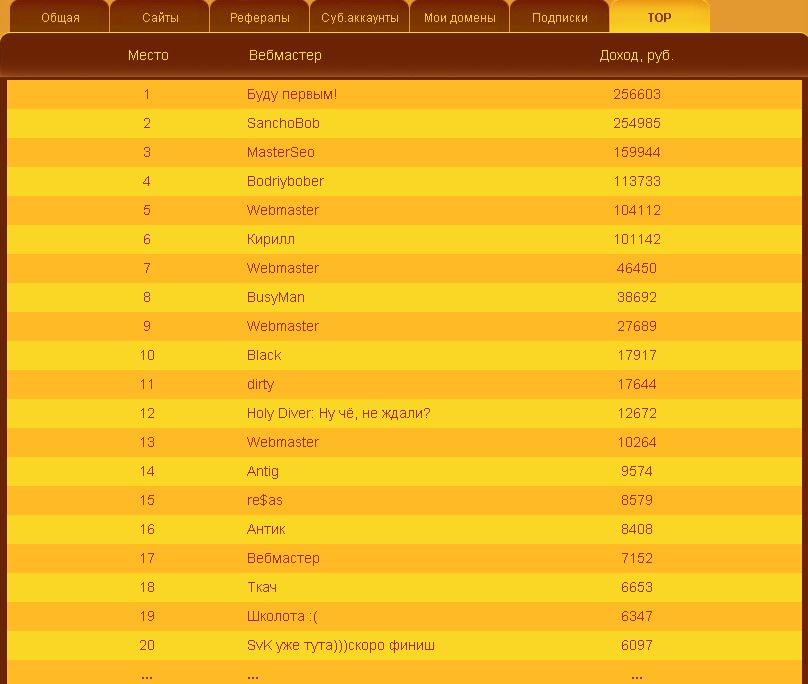
Task: Click income value 6097
Action: pos(636,645)
